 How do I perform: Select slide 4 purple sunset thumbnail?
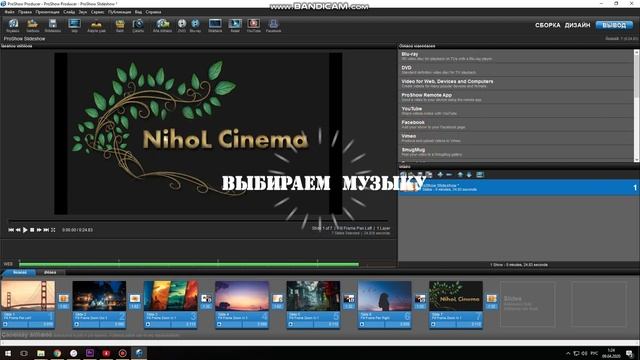pos(242,296)
